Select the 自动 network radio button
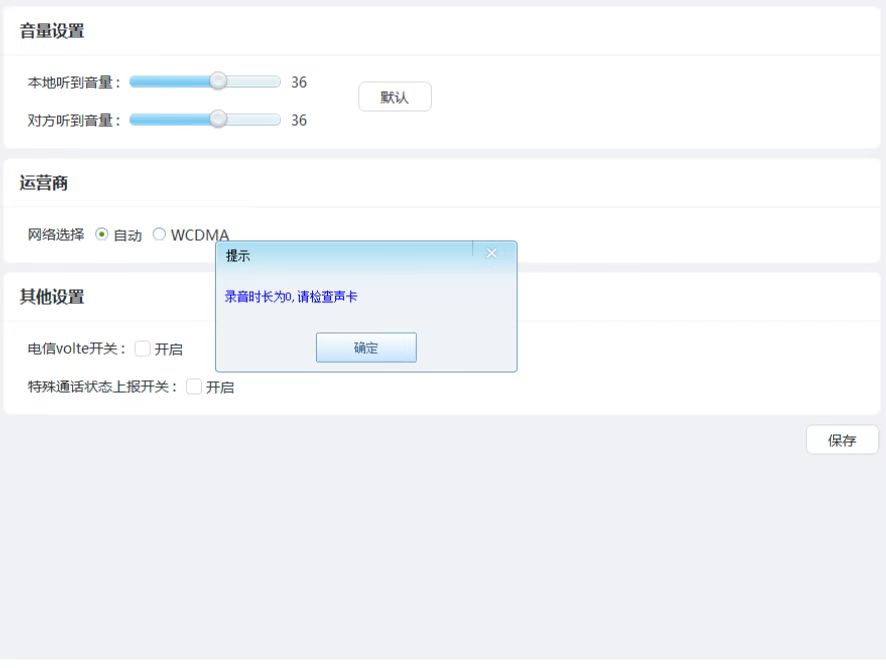 (102, 234)
